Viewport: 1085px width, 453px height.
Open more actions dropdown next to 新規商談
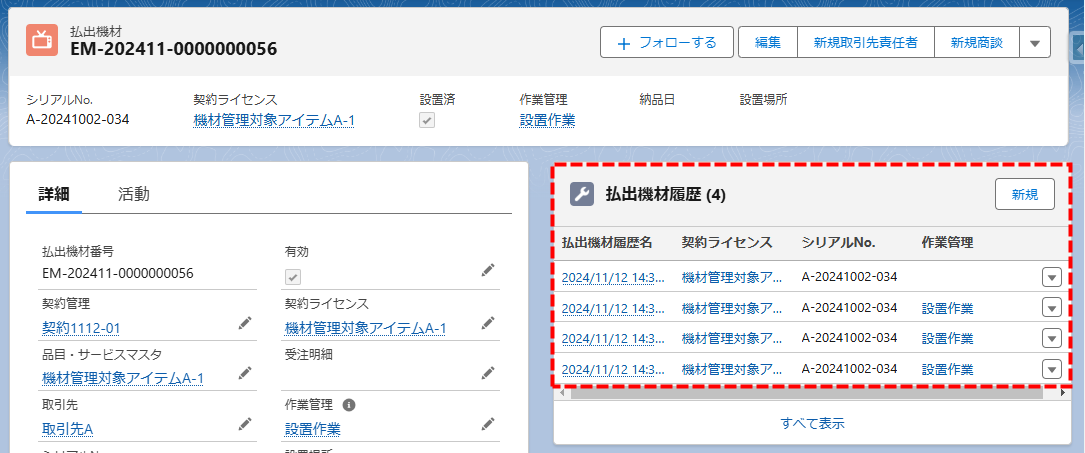[1035, 43]
